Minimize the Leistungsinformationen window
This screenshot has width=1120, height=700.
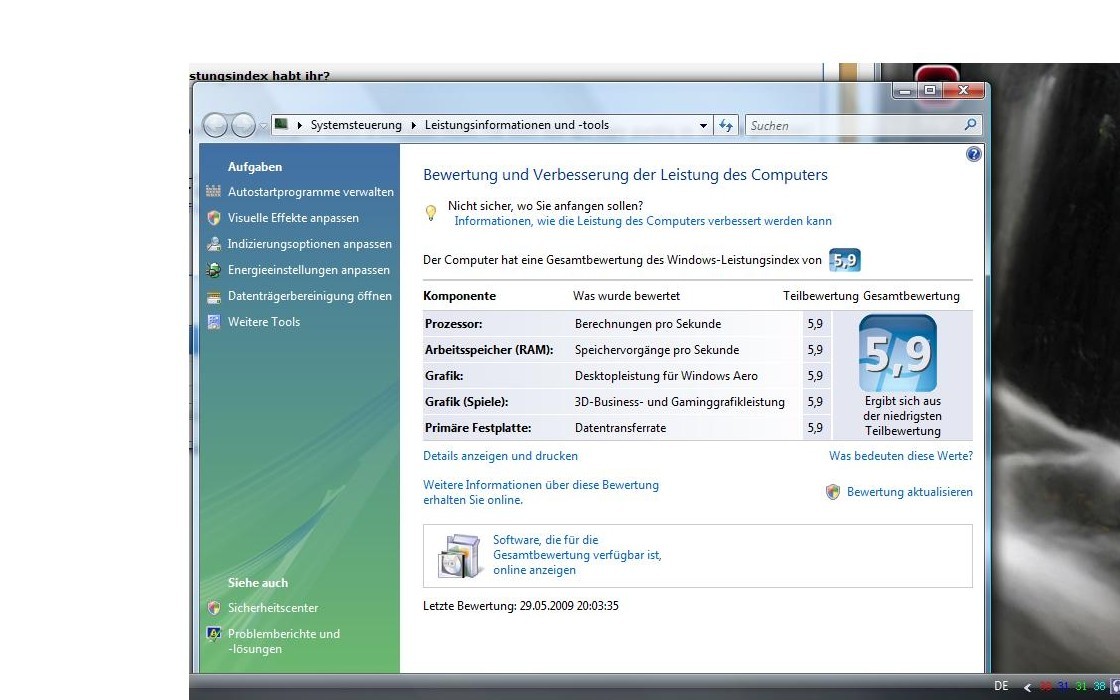click(905, 91)
